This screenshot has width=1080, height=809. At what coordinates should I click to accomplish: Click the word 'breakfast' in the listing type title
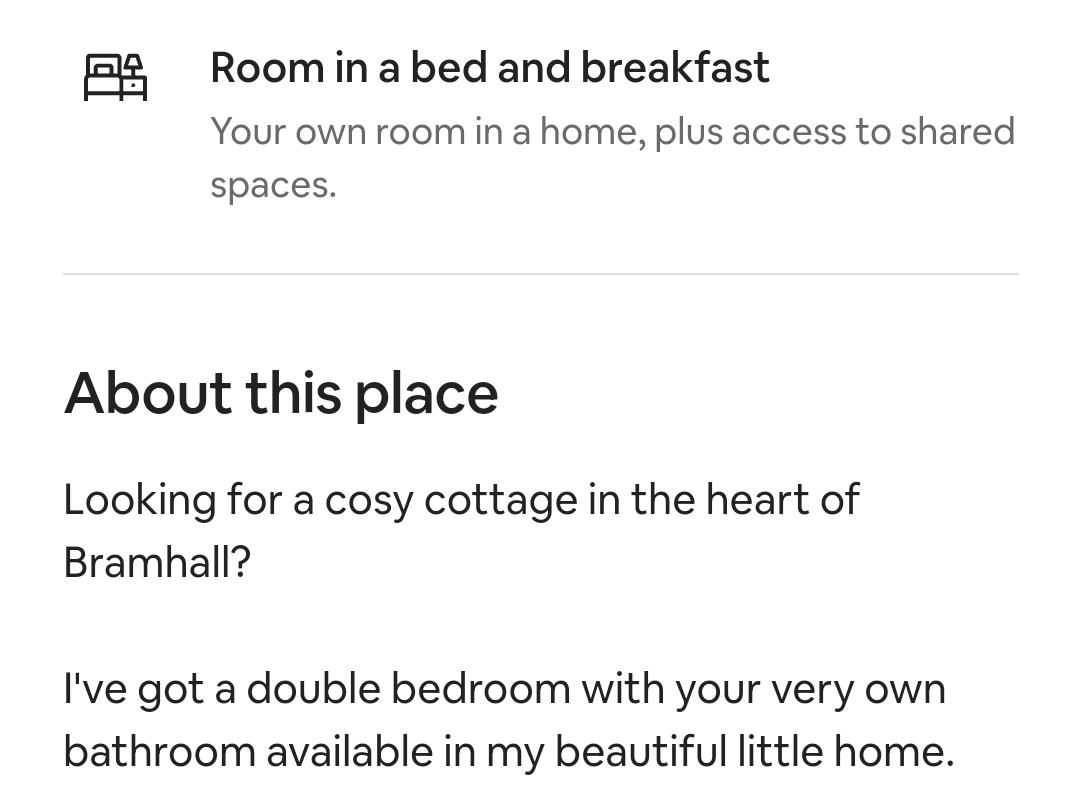(675, 67)
